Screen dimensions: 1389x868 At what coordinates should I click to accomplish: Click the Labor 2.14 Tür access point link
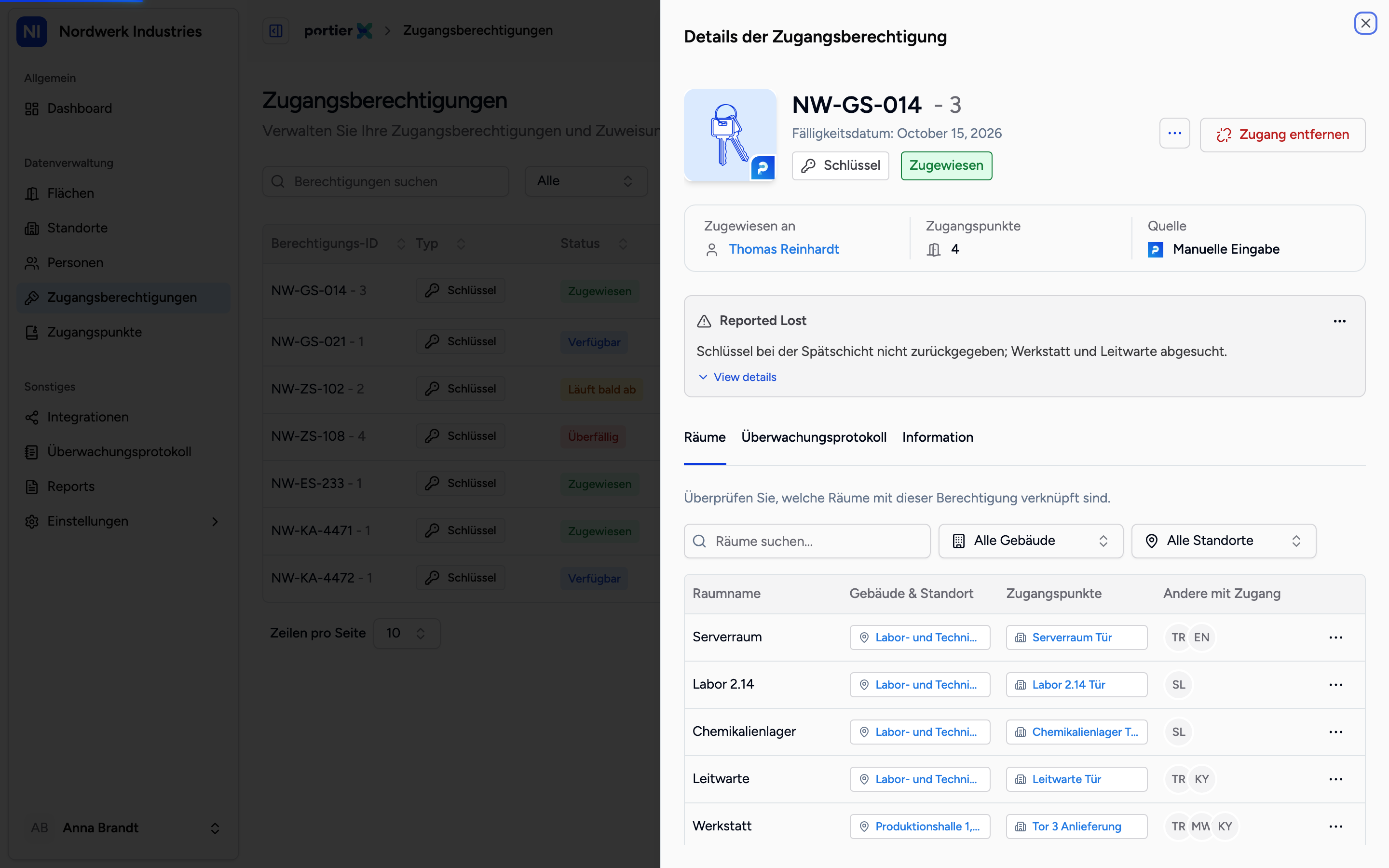[x=1077, y=685]
